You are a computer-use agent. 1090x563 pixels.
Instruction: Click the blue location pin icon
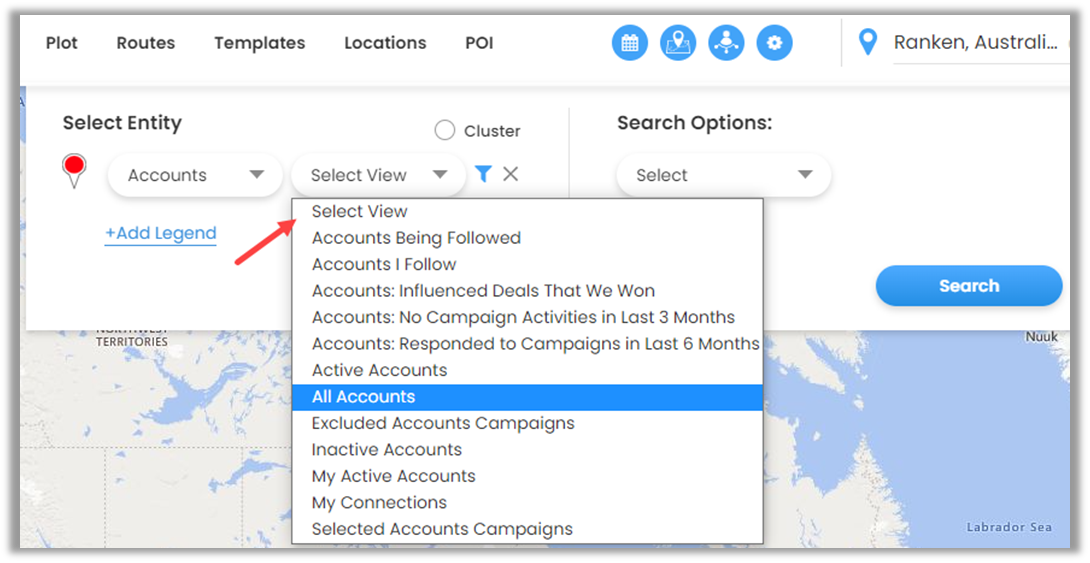(868, 42)
